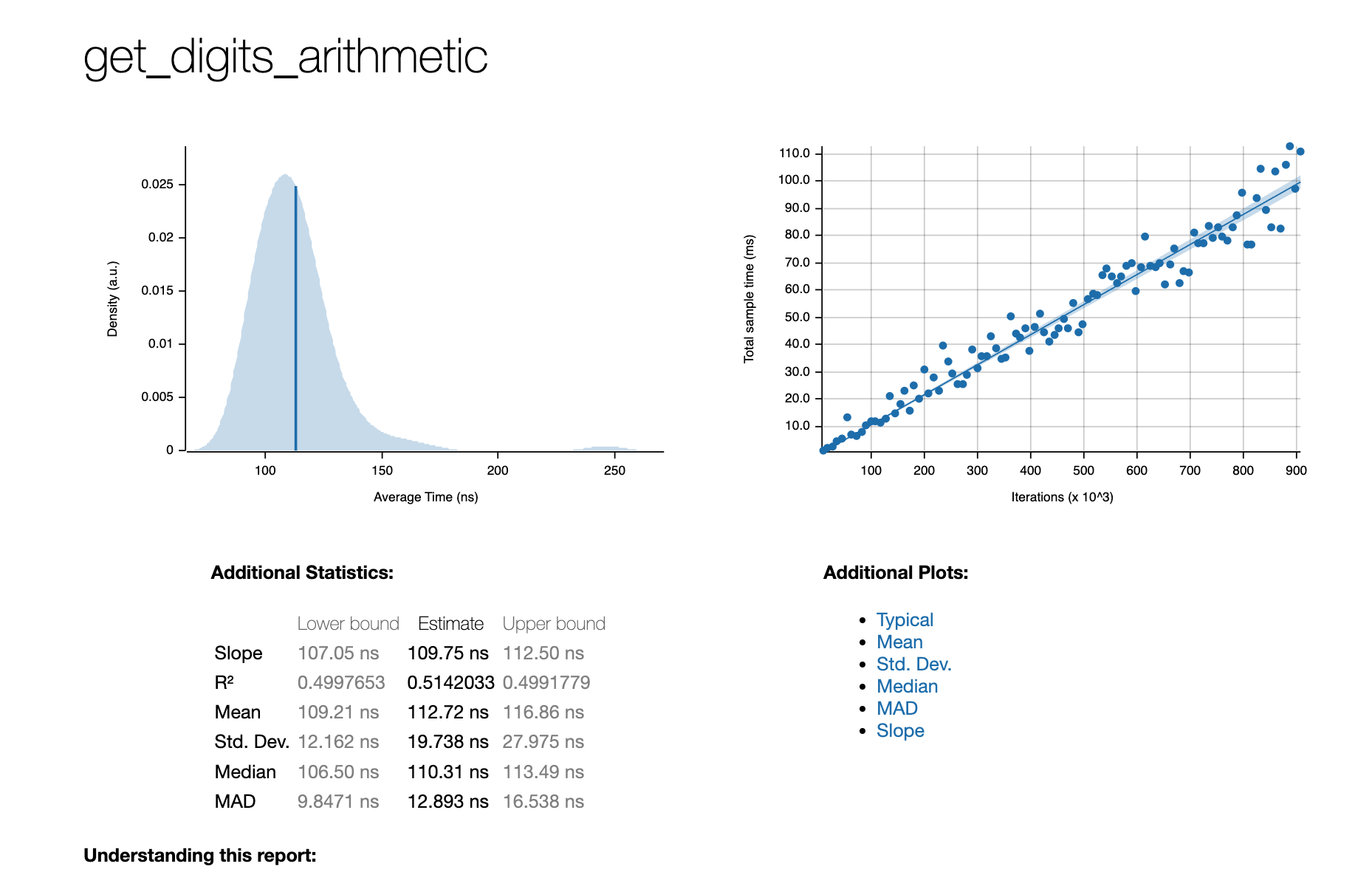Select the R² estimate 0.5142033
The width and height of the screenshot is (1372, 889).
tap(450, 683)
